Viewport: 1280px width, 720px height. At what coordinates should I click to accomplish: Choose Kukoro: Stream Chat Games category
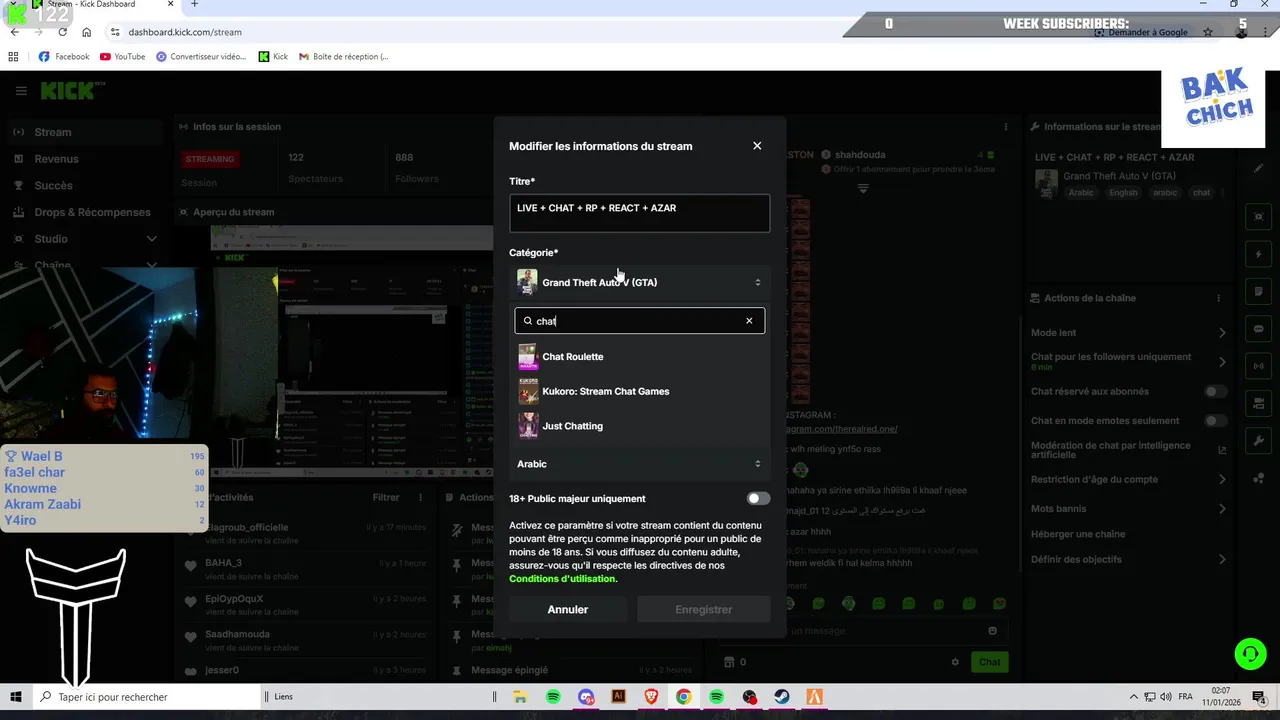[639, 391]
